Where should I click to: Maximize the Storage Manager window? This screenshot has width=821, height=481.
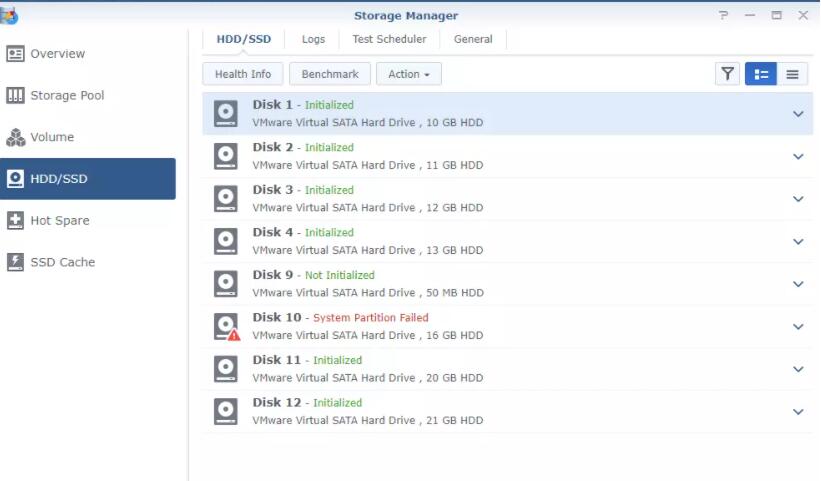coord(776,15)
